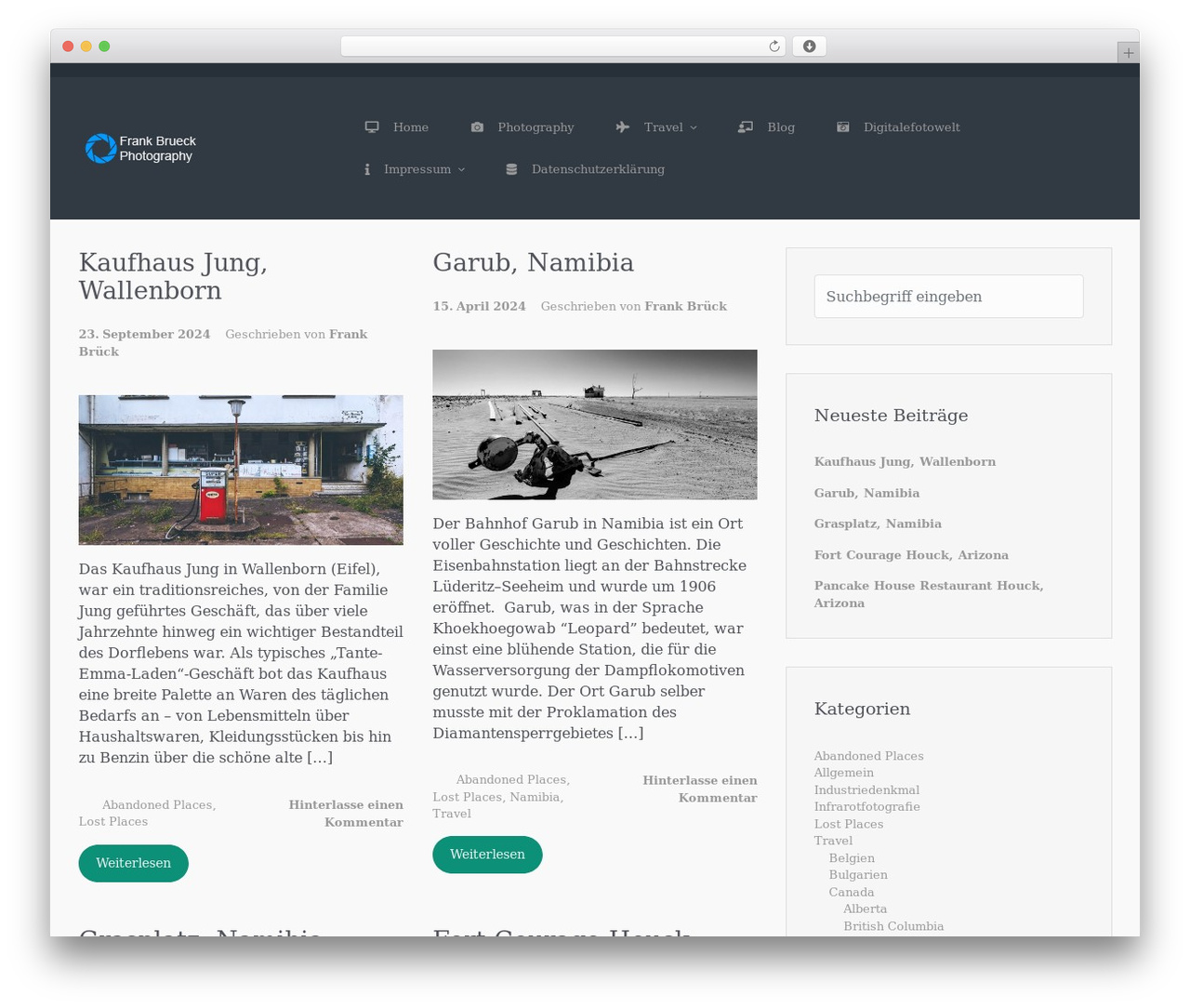Expand the Impressum dropdown arrow
1190x1008 pixels.
pos(461,169)
